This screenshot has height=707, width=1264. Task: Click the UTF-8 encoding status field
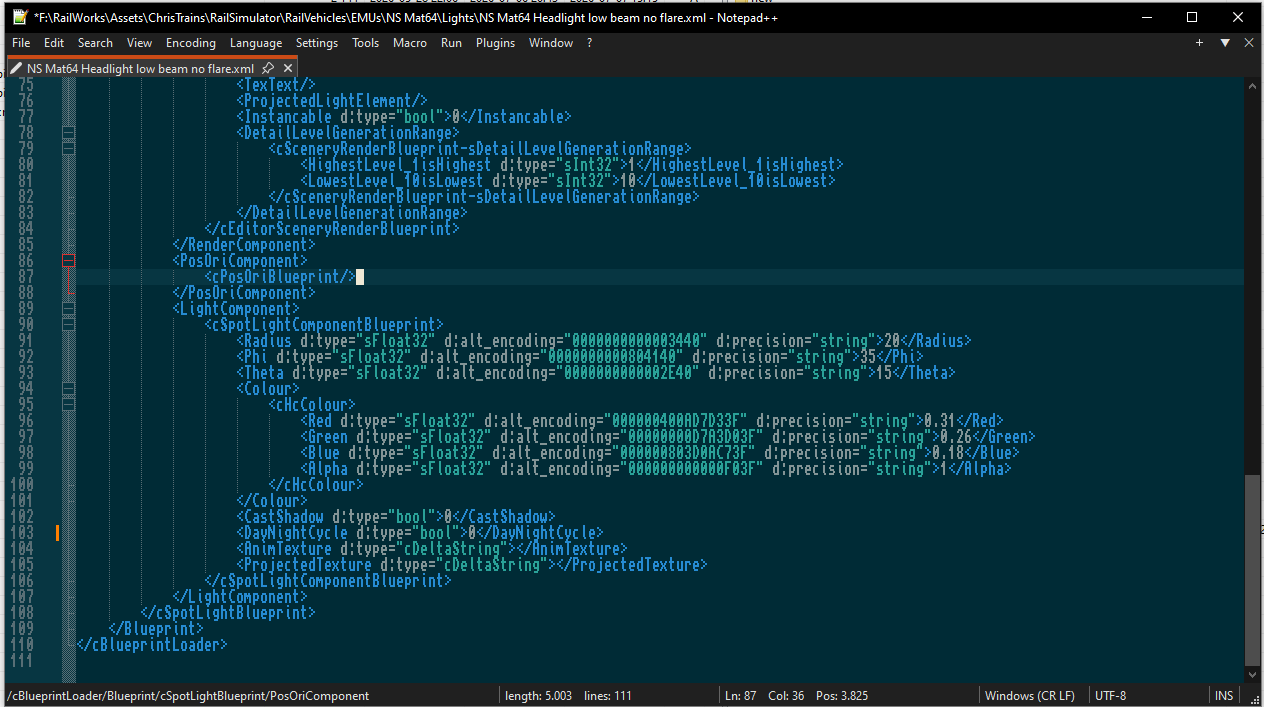coord(1110,695)
